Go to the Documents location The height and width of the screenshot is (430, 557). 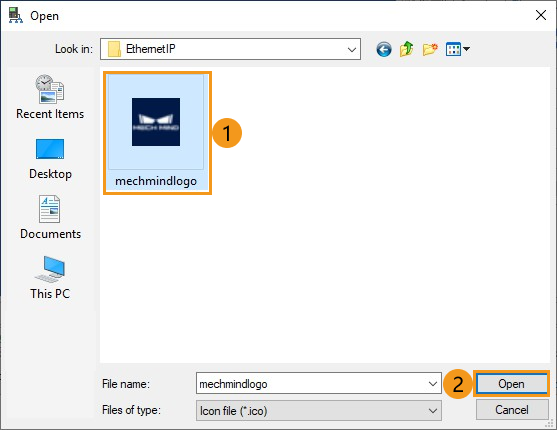tap(50, 217)
